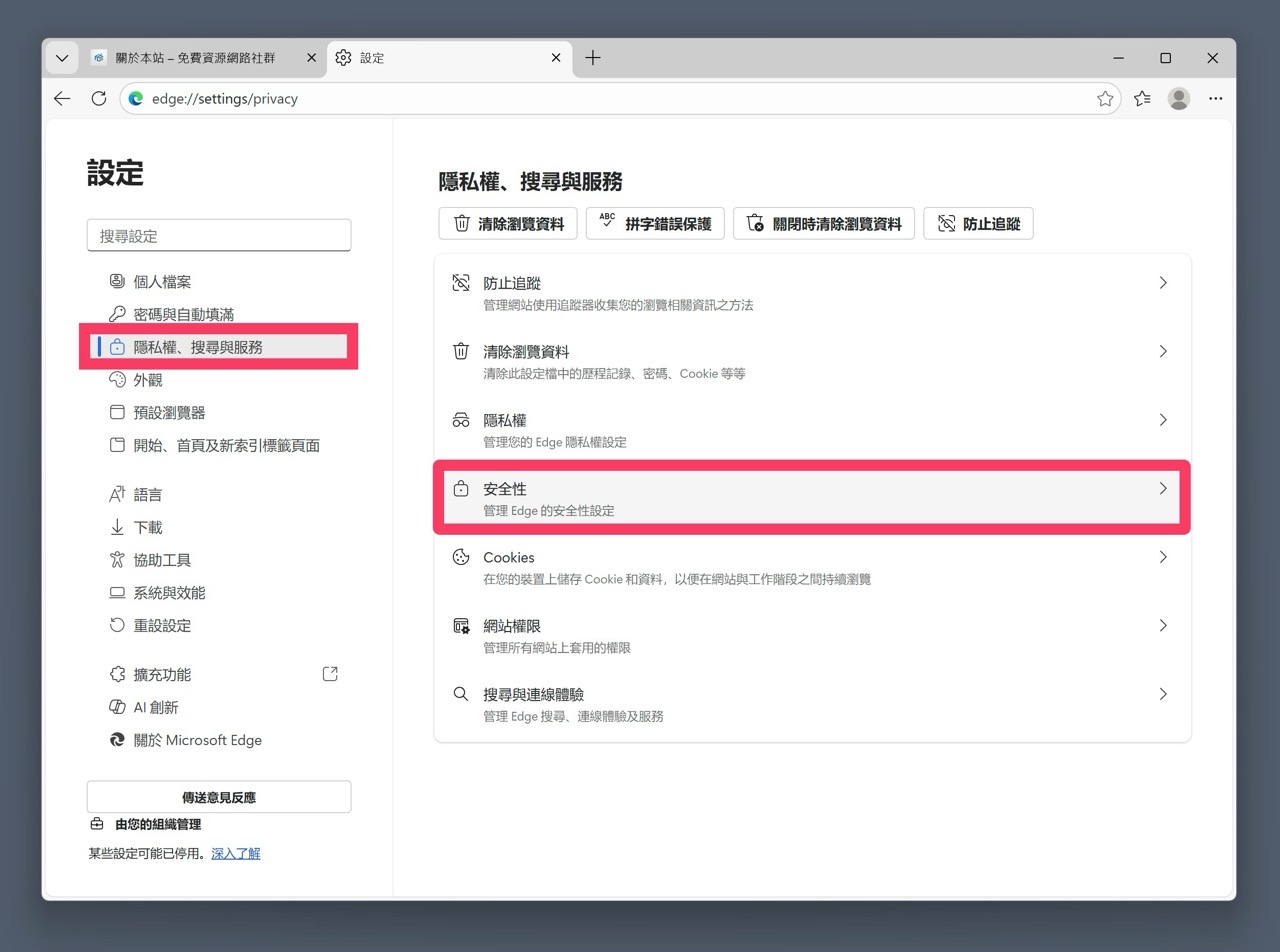
Task: Click the page refresh icon
Action: [98, 98]
